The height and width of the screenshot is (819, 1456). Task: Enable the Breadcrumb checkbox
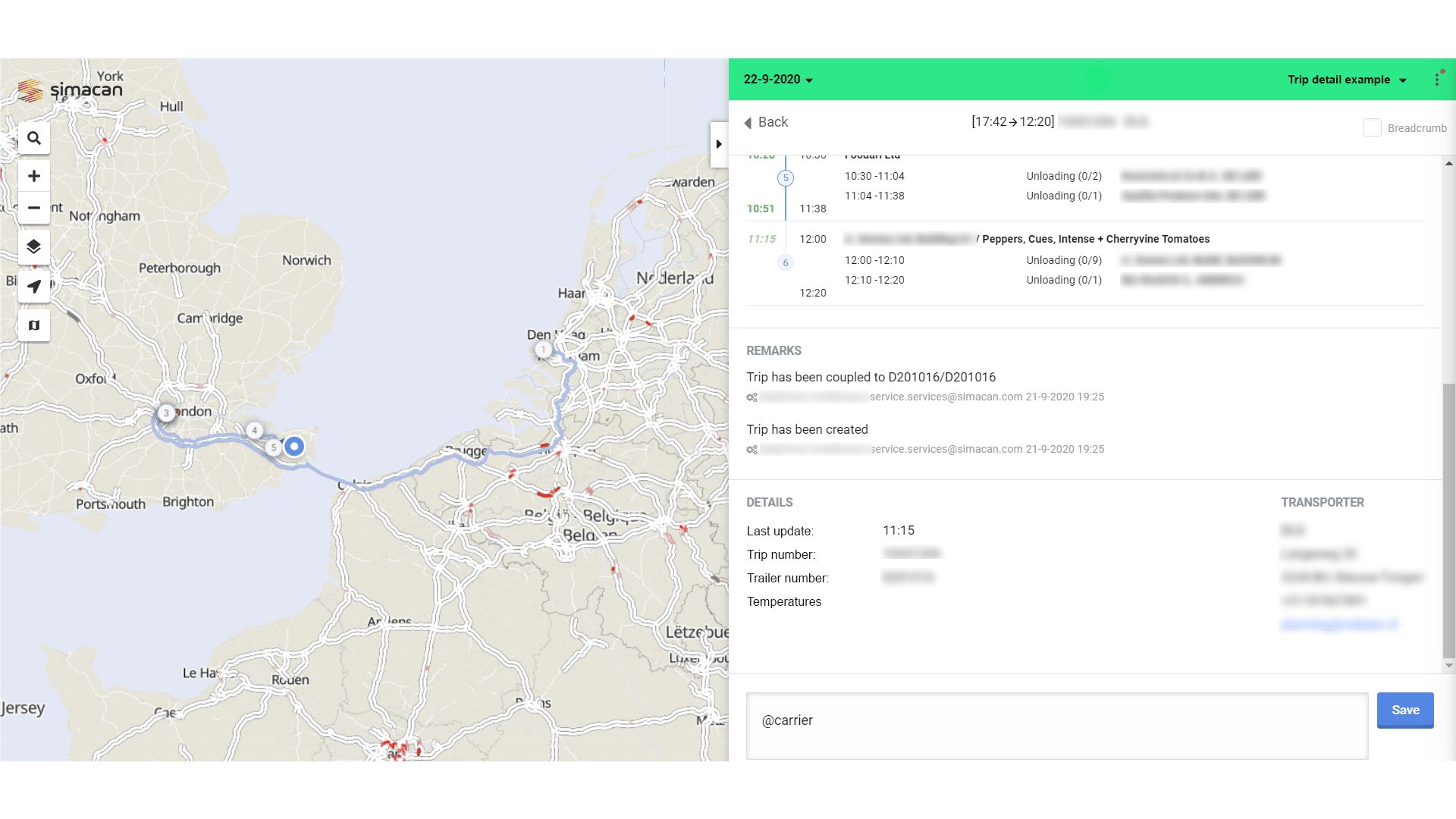coord(1372,127)
